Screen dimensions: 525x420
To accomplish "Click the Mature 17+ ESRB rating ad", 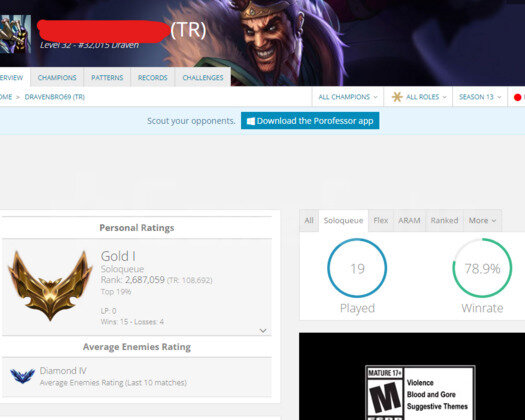I will (x=420, y=393).
